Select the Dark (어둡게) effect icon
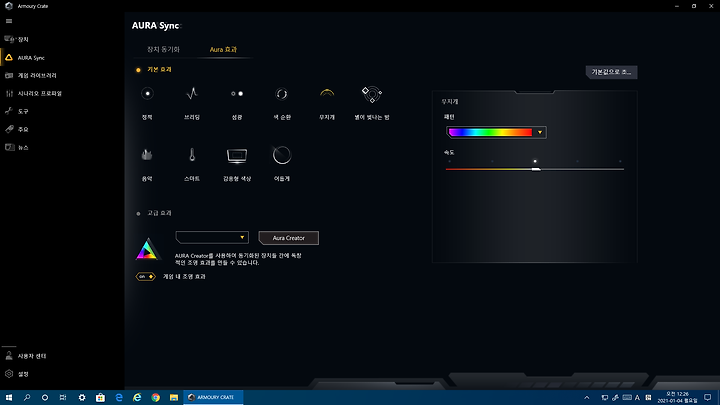This screenshot has width=720, height=405. pos(281,155)
